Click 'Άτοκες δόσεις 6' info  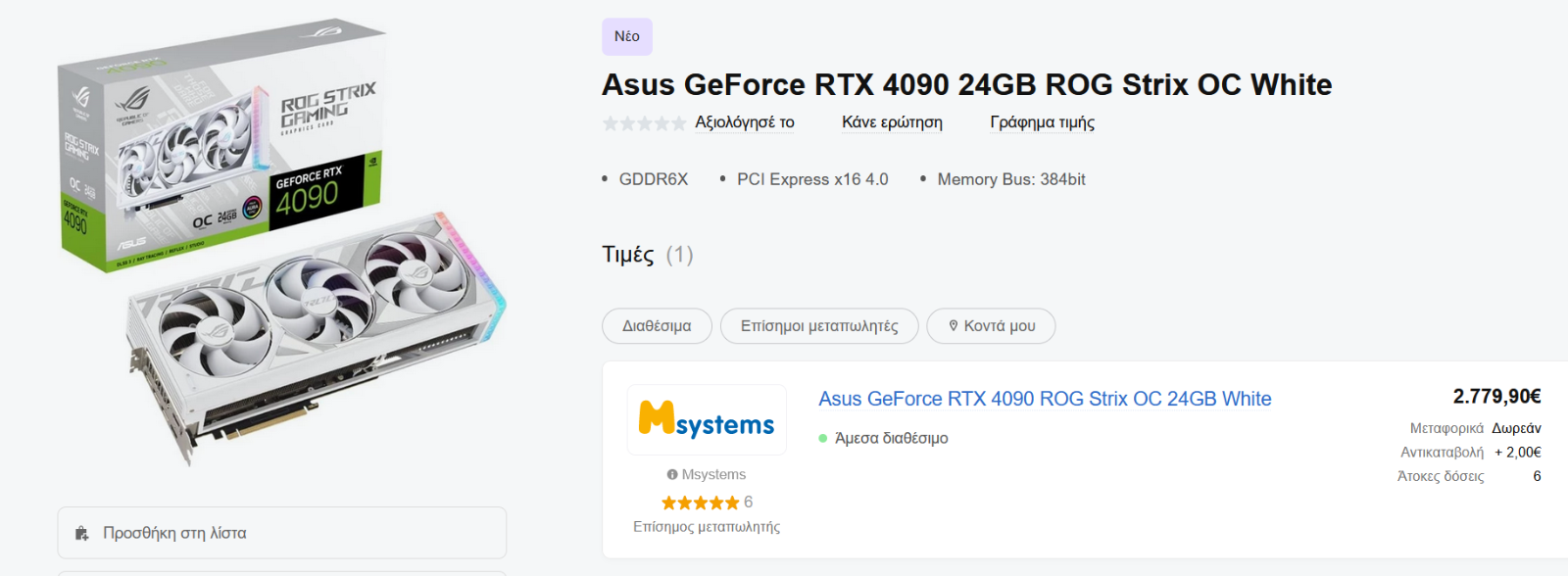tap(1469, 476)
